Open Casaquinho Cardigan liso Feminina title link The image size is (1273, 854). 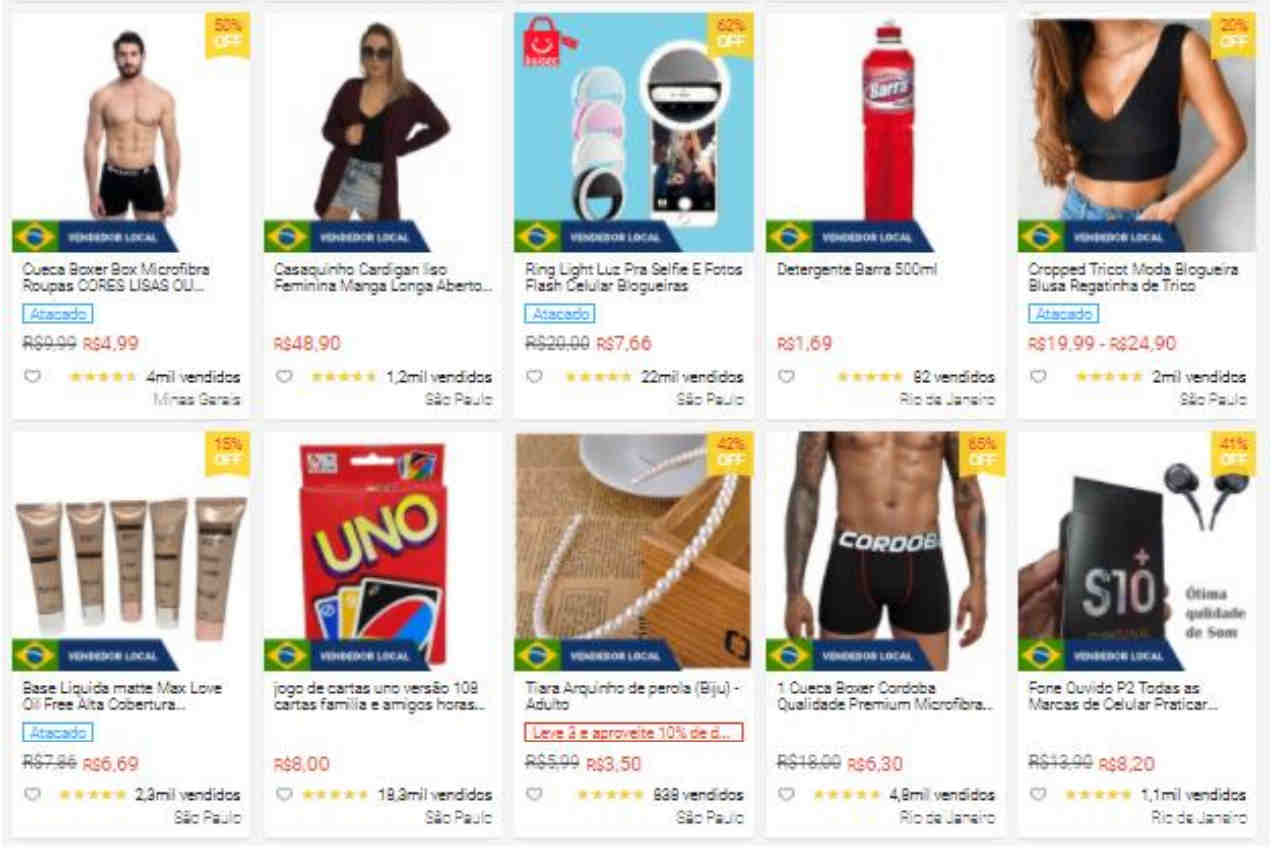tap(383, 278)
